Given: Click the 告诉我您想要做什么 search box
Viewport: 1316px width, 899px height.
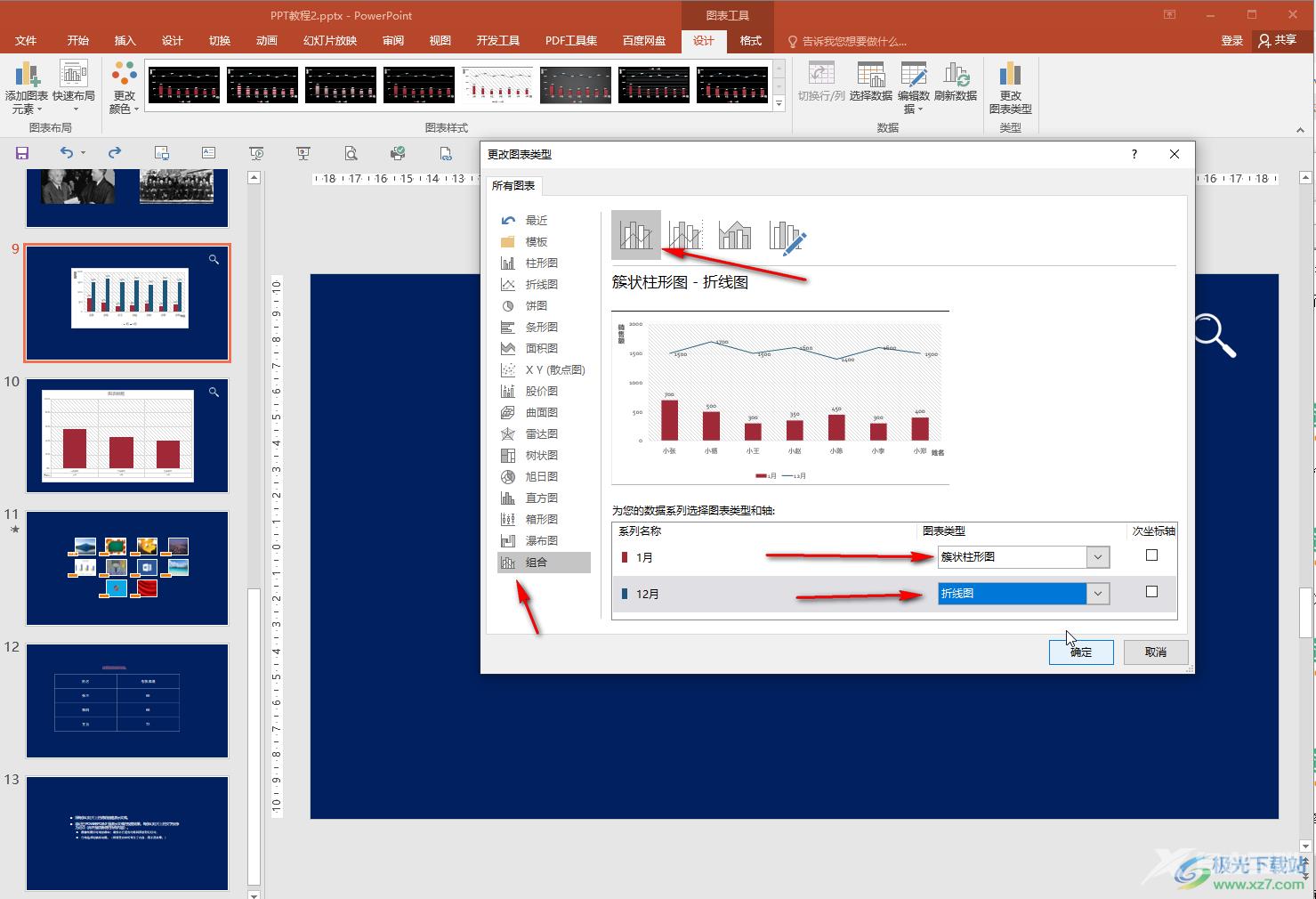Looking at the screenshot, I should 848,41.
